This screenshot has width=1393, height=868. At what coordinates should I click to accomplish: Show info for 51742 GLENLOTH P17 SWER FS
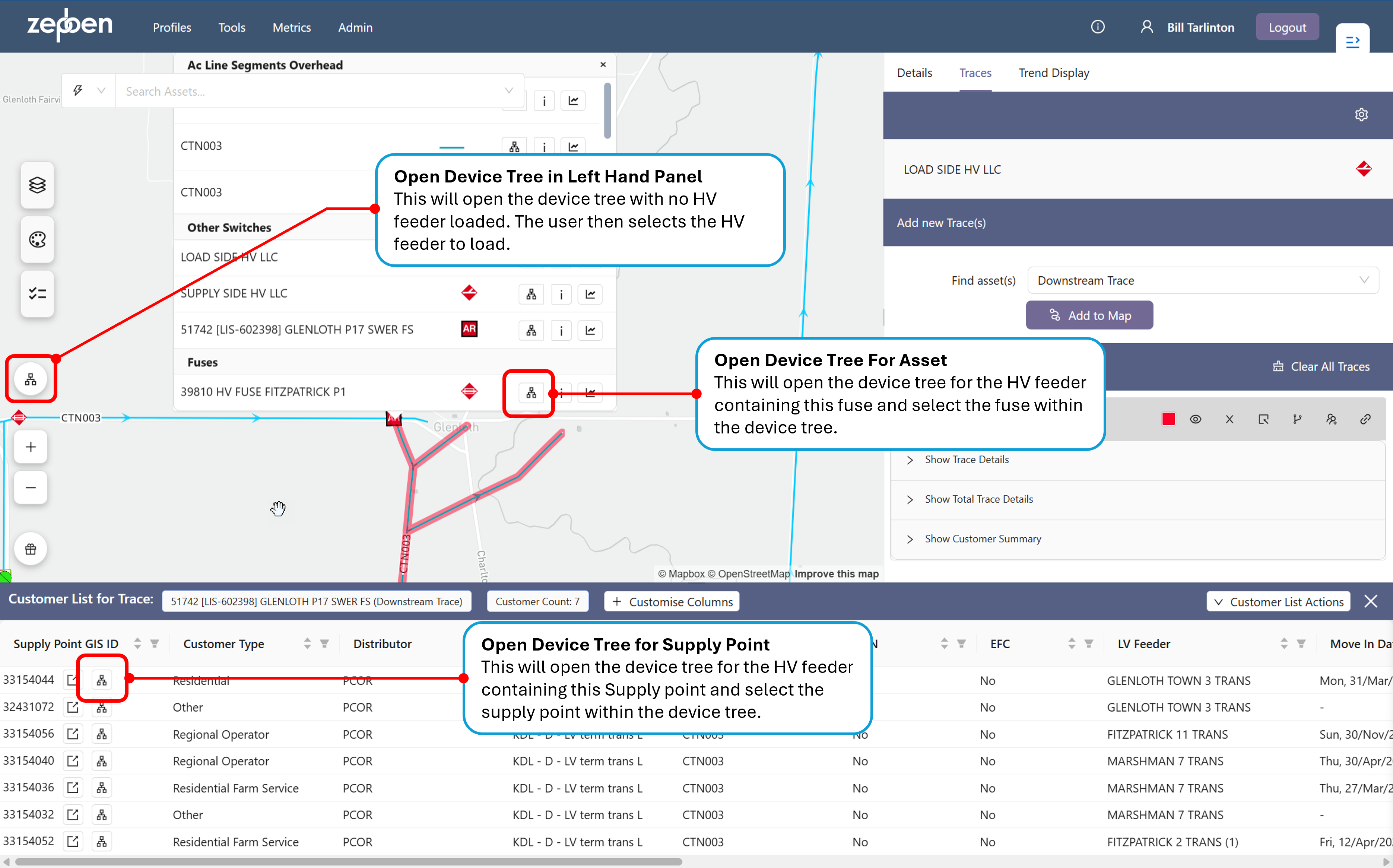[561, 330]
